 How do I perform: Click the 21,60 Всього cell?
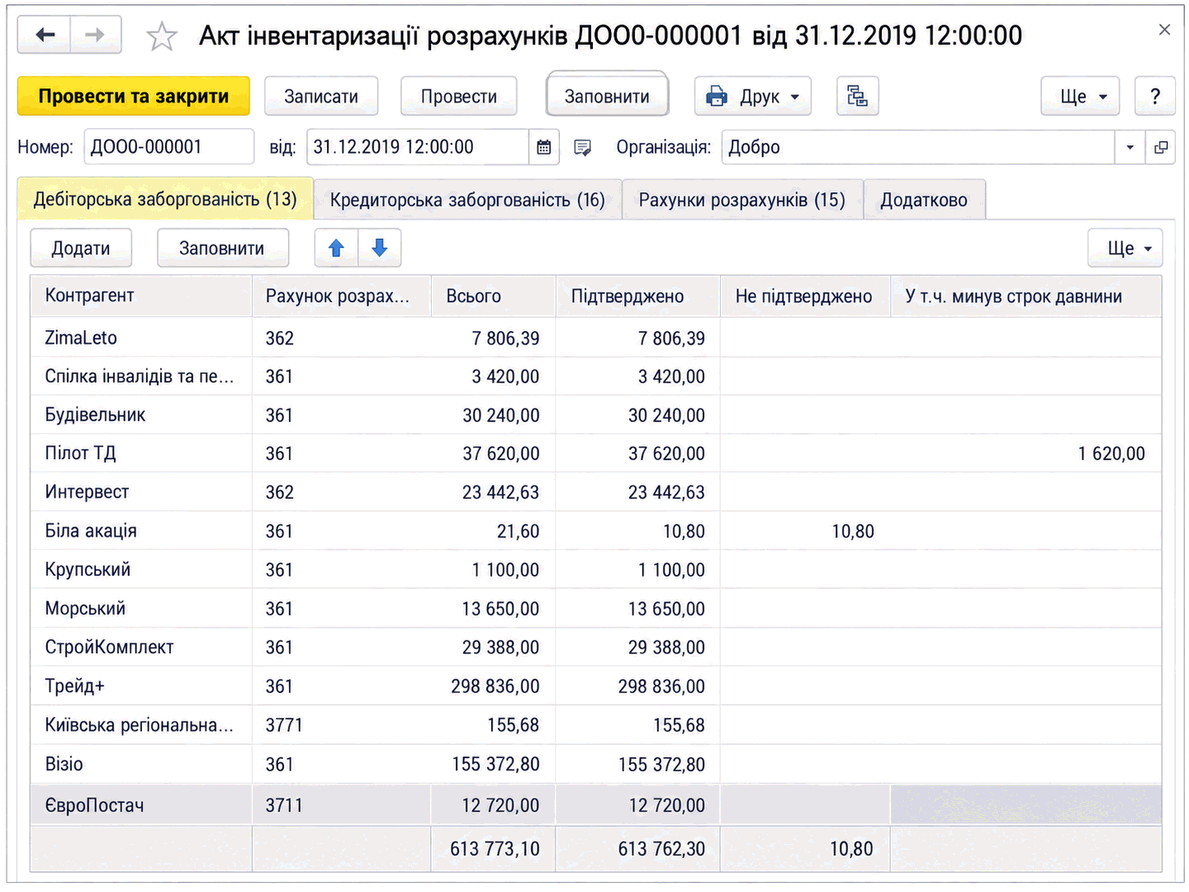[494, 531]
